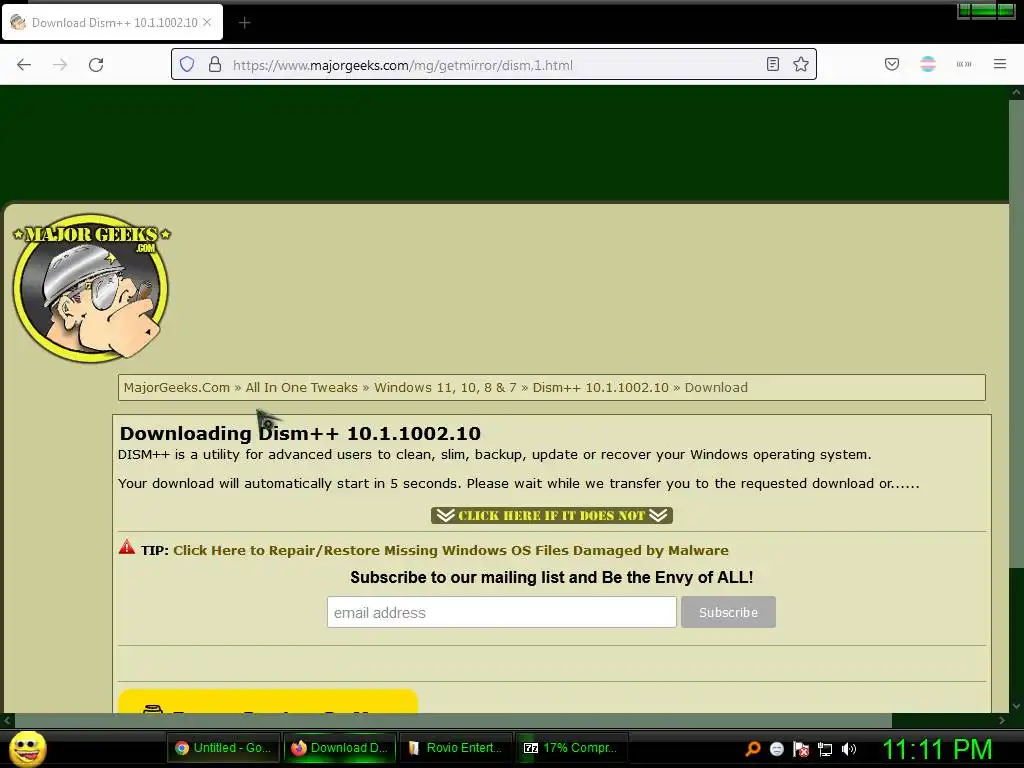Open MajorGeeks.Com breadcrumb link
The height and width of the screenshot is (768, 1024).
tap(176, 387)
